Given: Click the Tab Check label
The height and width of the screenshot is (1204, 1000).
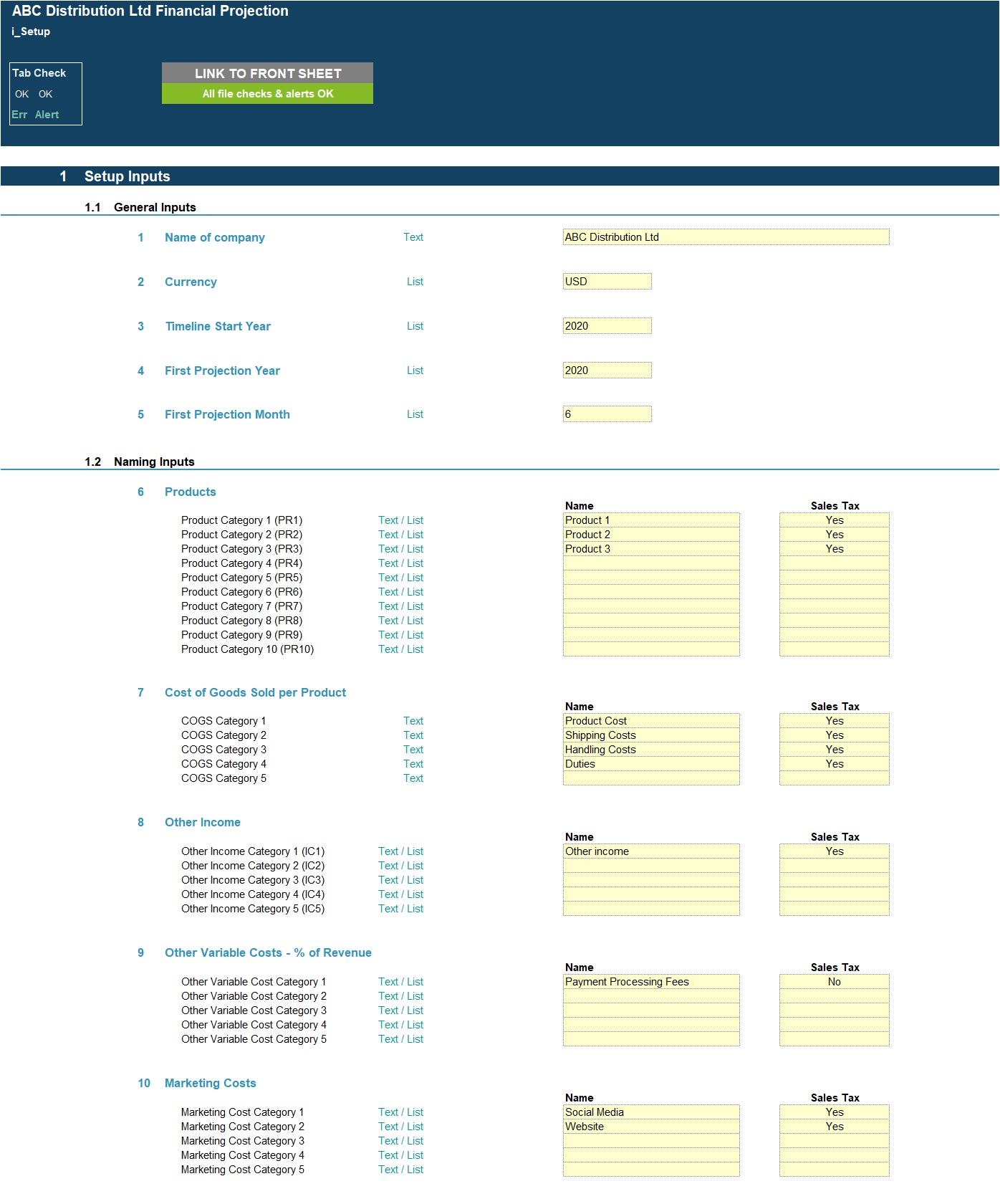Looking at the screenshot, I should pos(39,73).
